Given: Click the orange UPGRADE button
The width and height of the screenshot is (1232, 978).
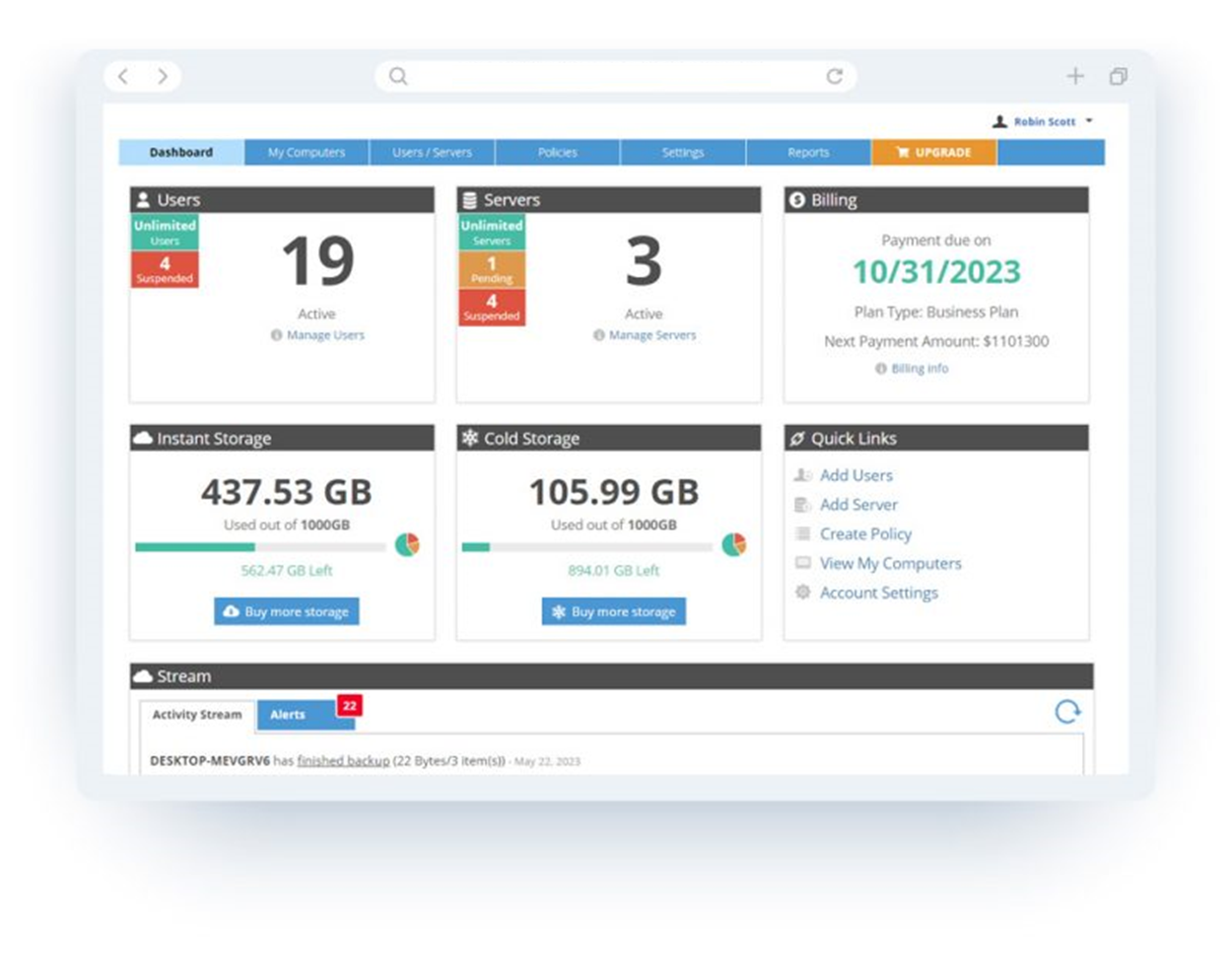Looking at the screenshot, I should click(933, 152).
